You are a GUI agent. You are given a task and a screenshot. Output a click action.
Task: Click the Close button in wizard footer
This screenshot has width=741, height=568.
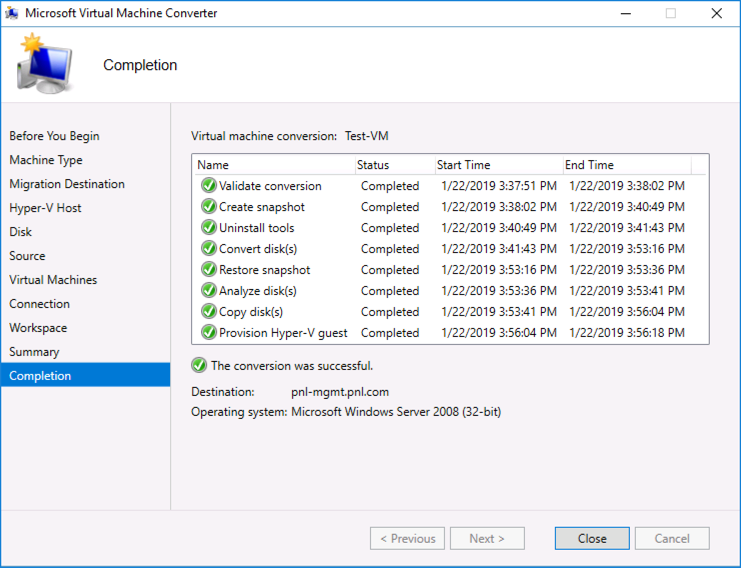pyautogui.click(x=592, y=539)
